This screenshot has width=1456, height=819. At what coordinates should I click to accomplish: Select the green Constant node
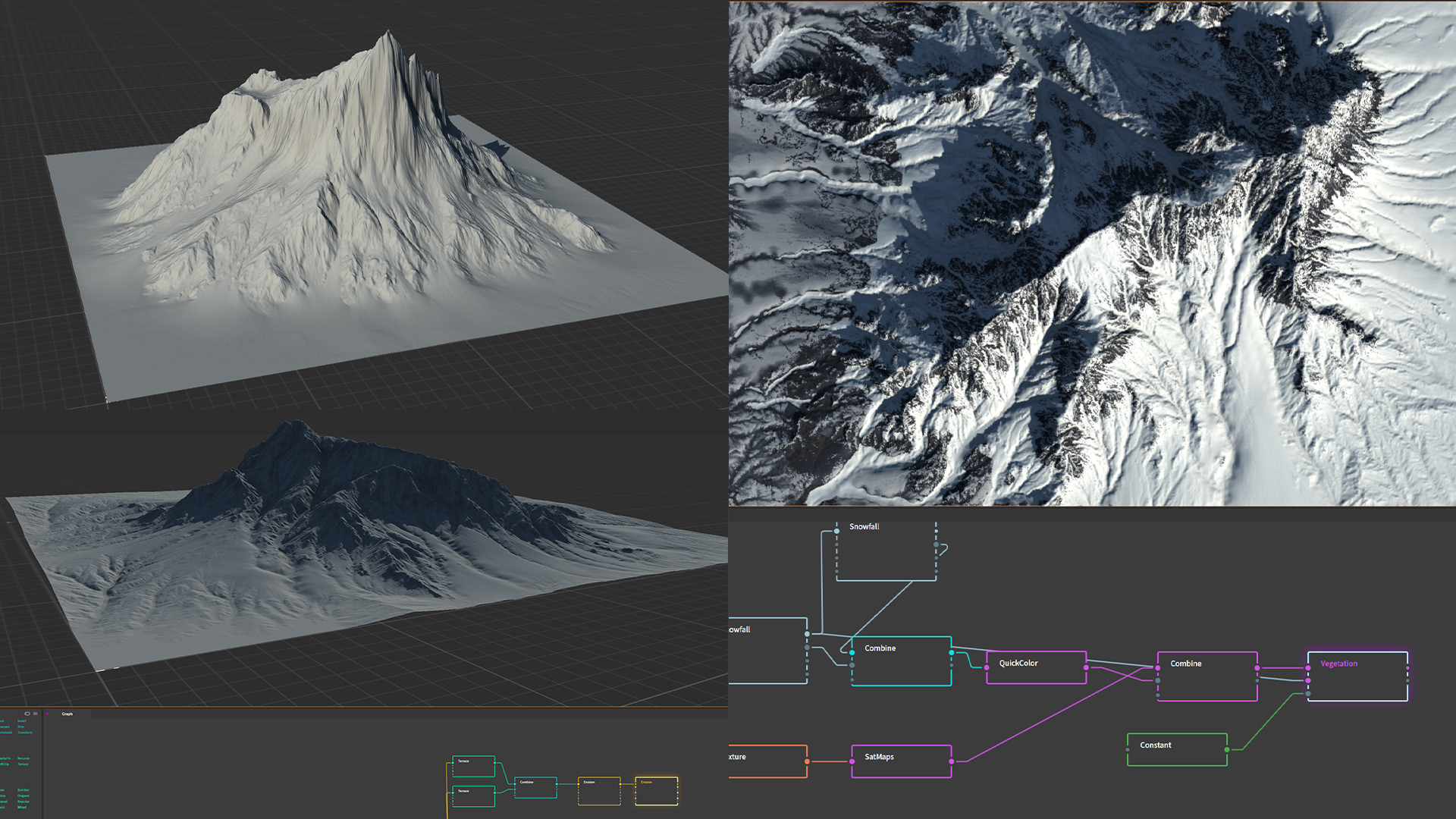click(x=1176, y=749)
